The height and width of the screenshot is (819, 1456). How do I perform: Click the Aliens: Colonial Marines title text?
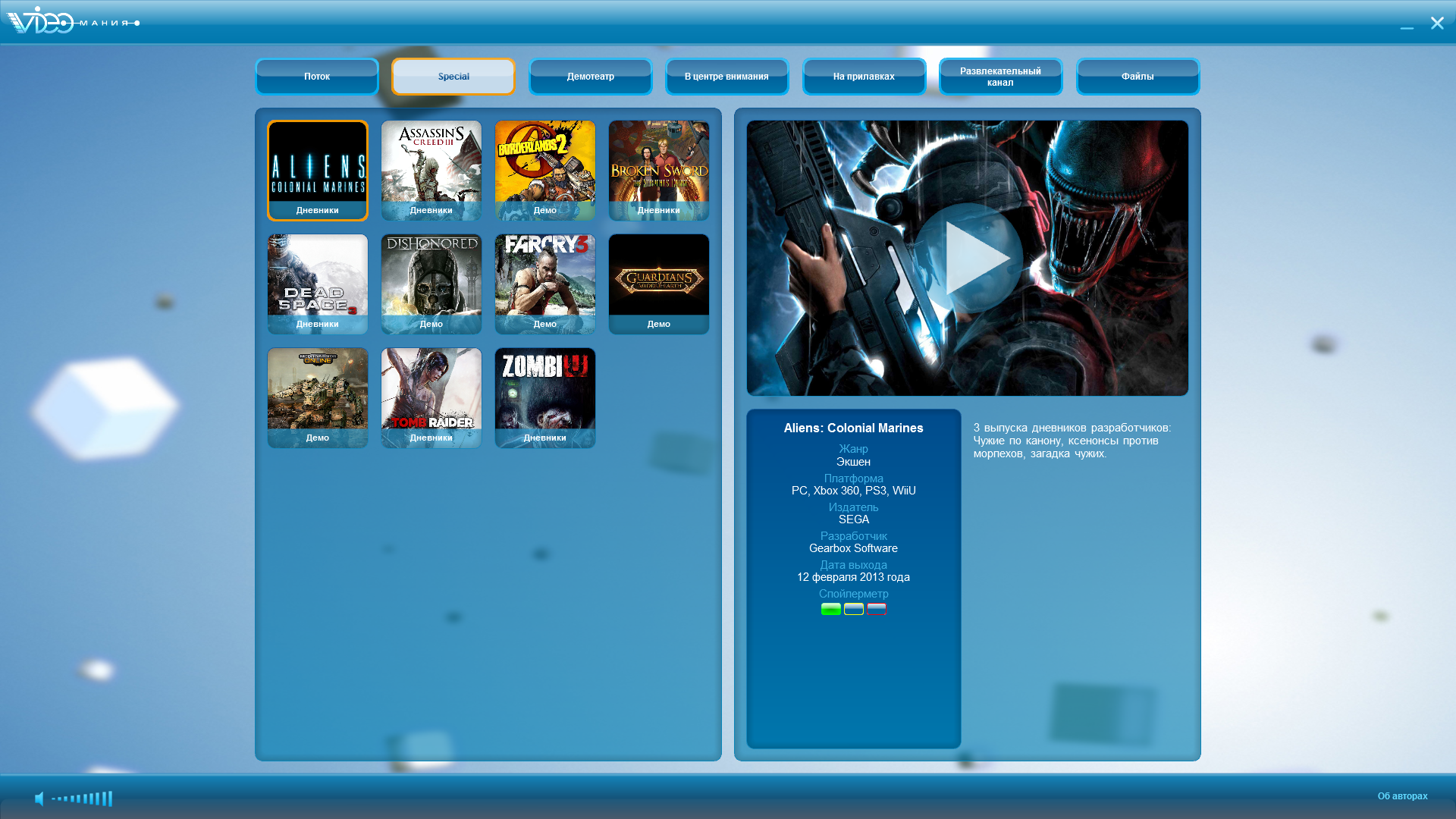click(853, 428)
